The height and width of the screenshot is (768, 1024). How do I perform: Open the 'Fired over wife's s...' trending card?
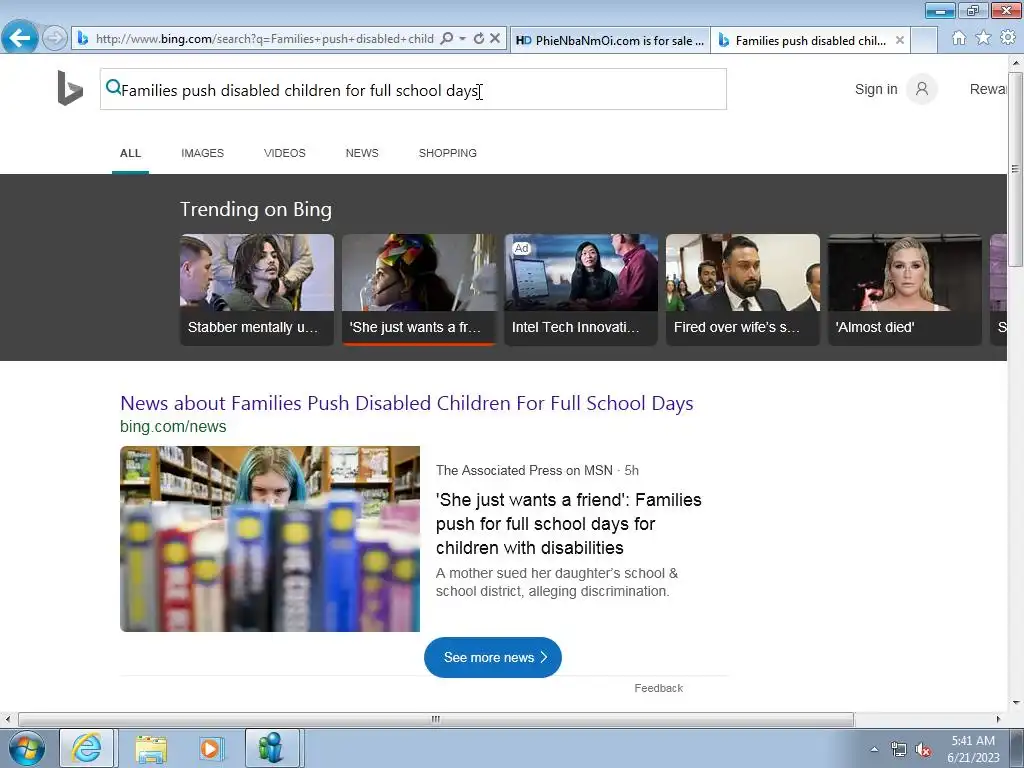coord(743,289)
